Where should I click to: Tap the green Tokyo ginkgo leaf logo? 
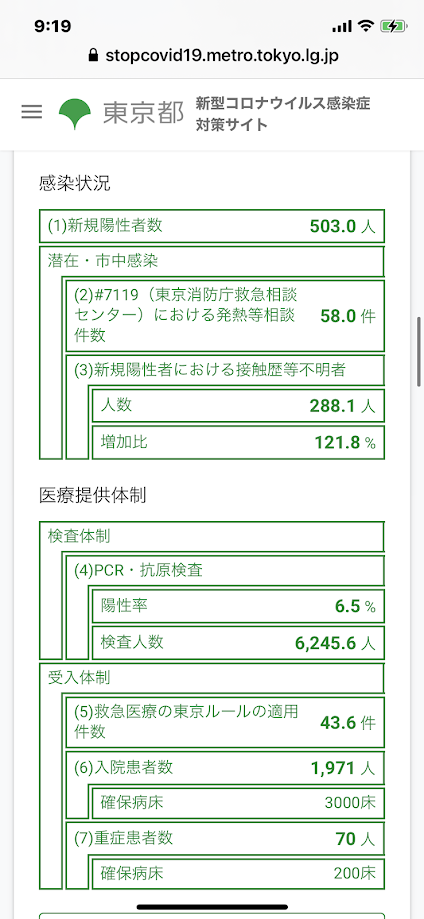point(74,114)
